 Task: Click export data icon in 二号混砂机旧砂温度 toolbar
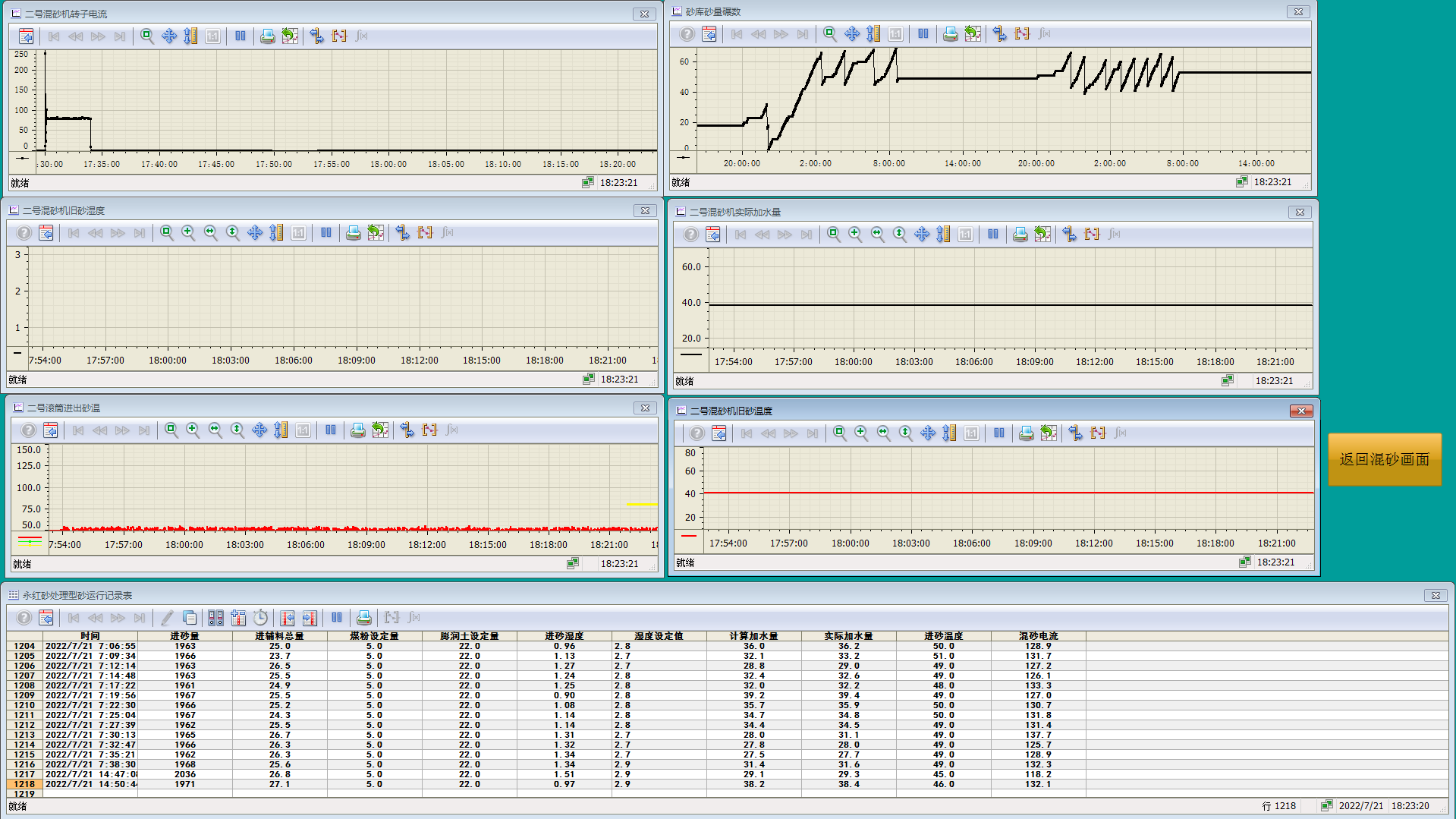(x=1048, y=433)
